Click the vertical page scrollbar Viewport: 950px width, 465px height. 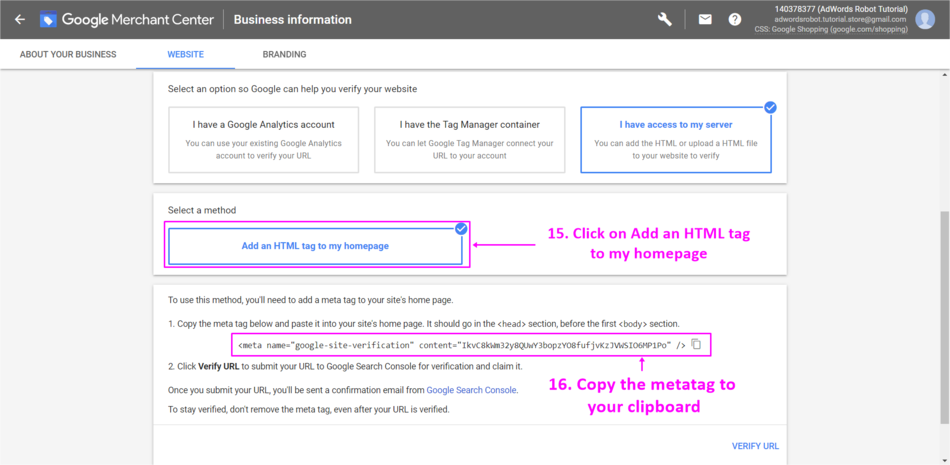[944, 300]
